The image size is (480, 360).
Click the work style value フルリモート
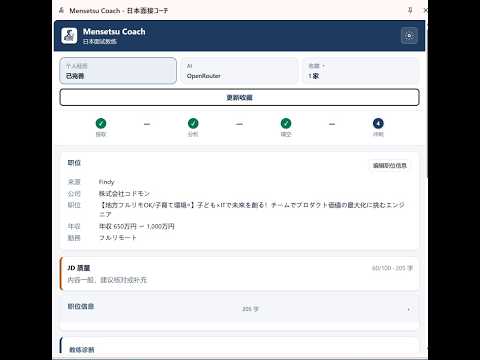(x=118, y=238)
